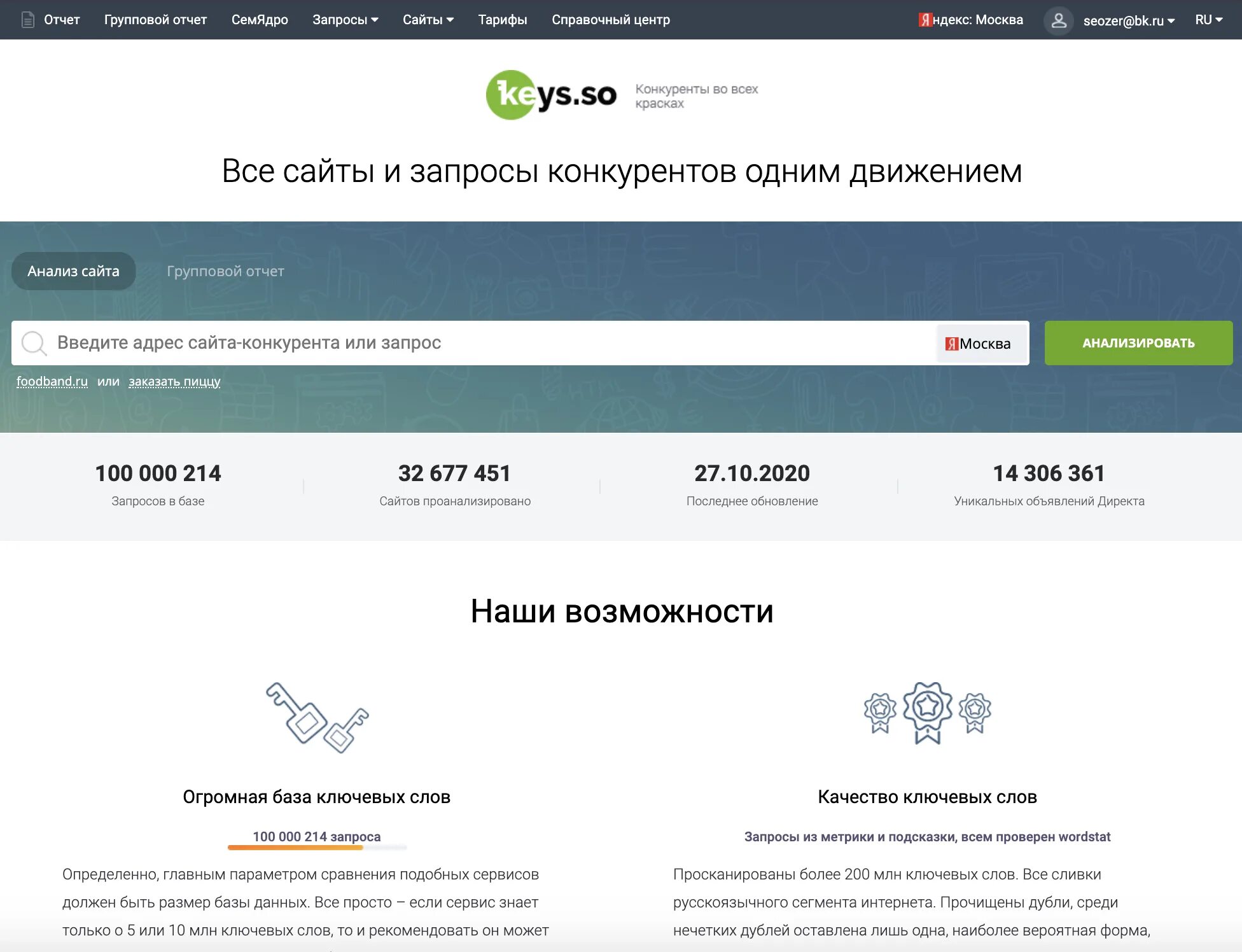Click the Конкуренты во всех красках tagline
Screen dimensions: 1242x952
pos(697,96)
